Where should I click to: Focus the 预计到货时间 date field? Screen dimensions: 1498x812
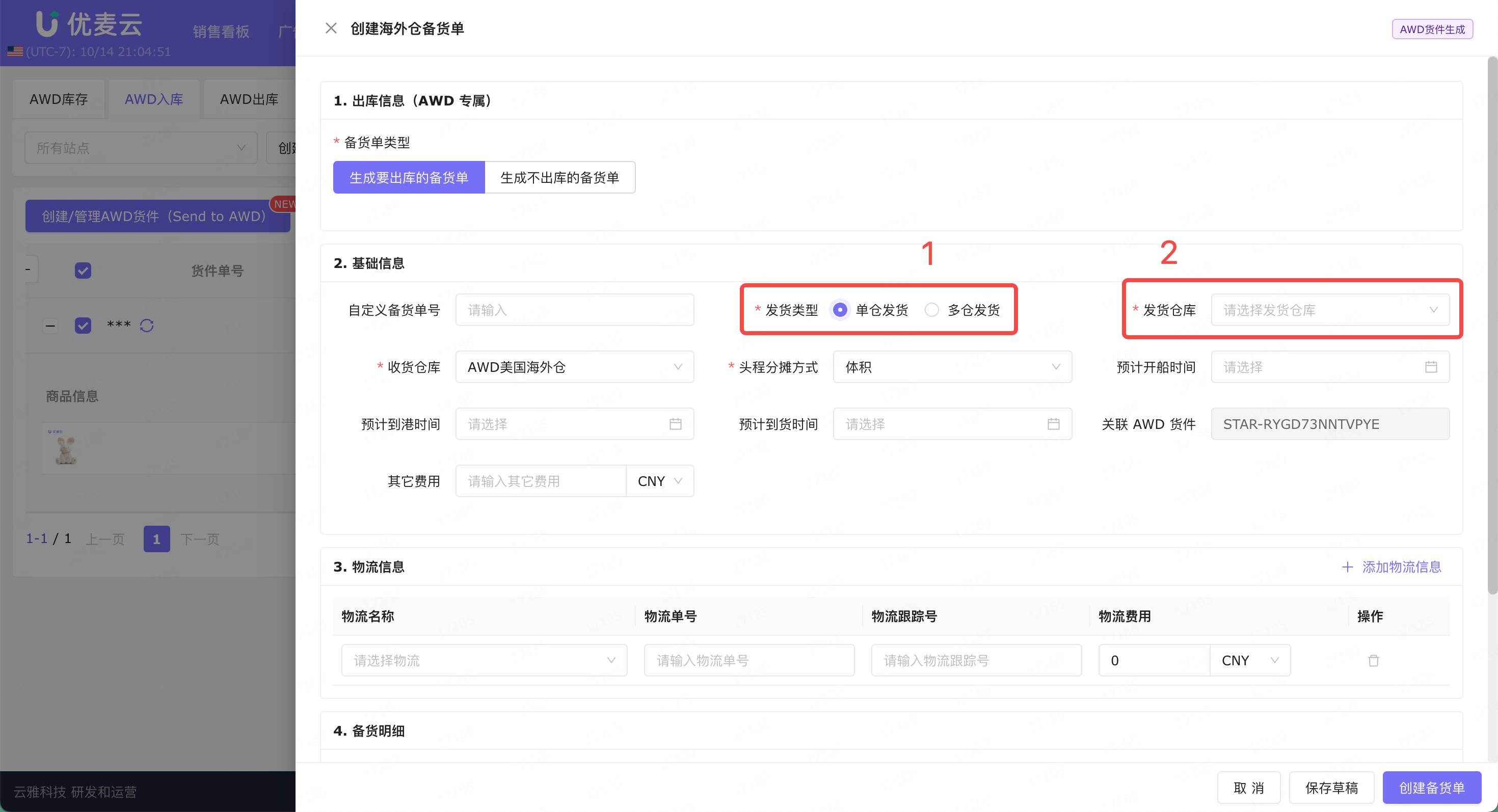pos(952,424)
